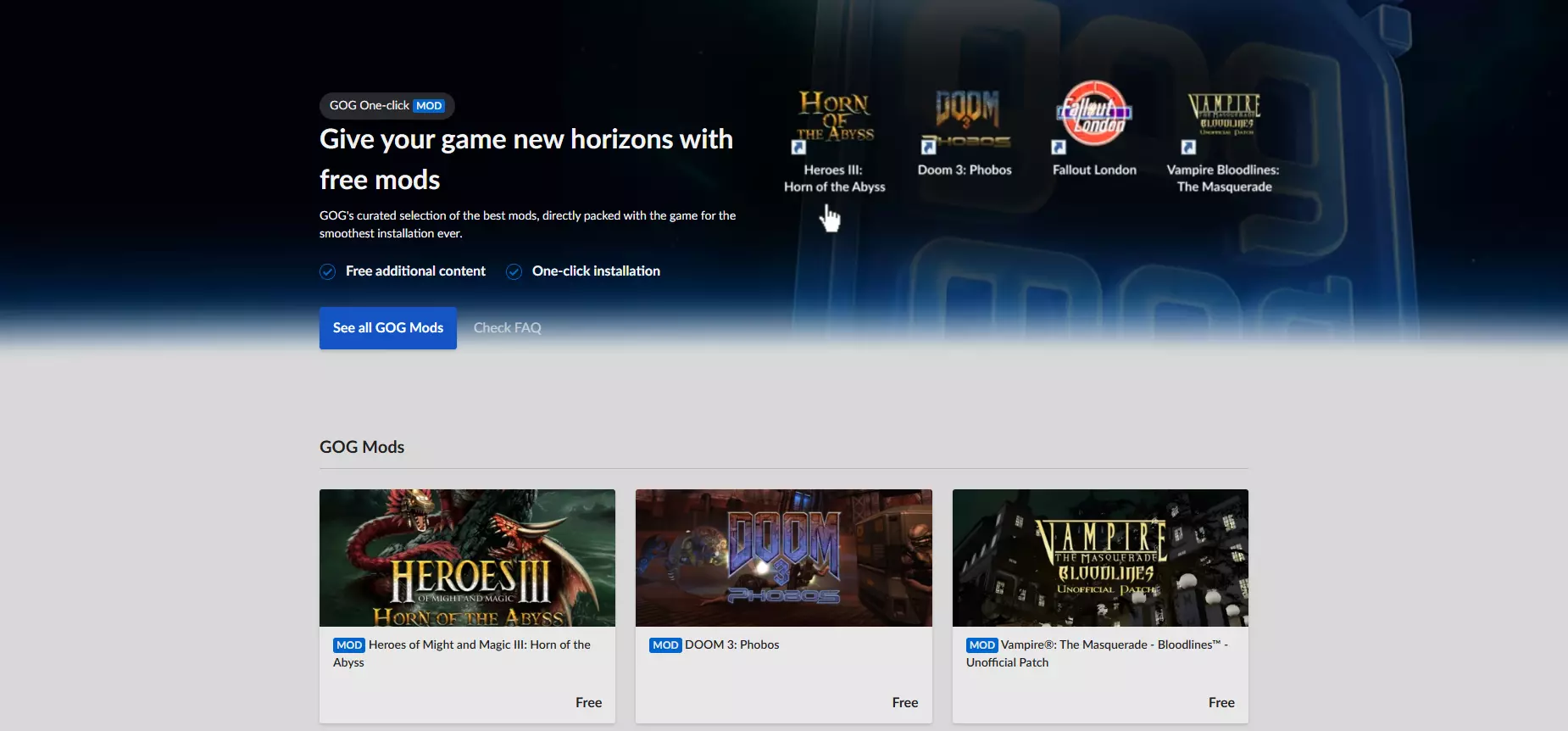The image size is (1568, 731).
Task: Click See all GOG Mods button
Action: [x=388, y=328]
